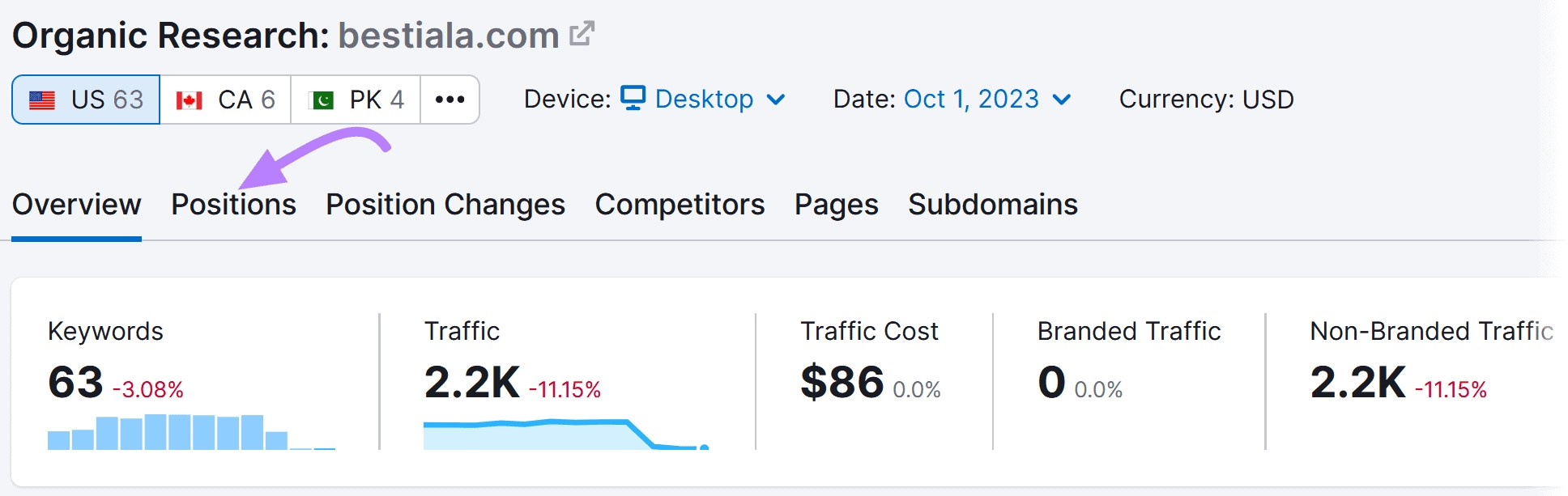Click the Desktop text link
This screenshot has height=496, width=1568.
(704, 99)
